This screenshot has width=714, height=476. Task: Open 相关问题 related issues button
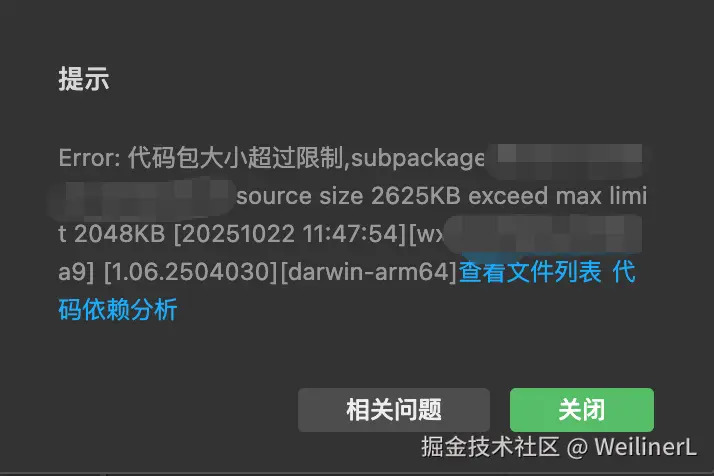[x=394, y=409]
